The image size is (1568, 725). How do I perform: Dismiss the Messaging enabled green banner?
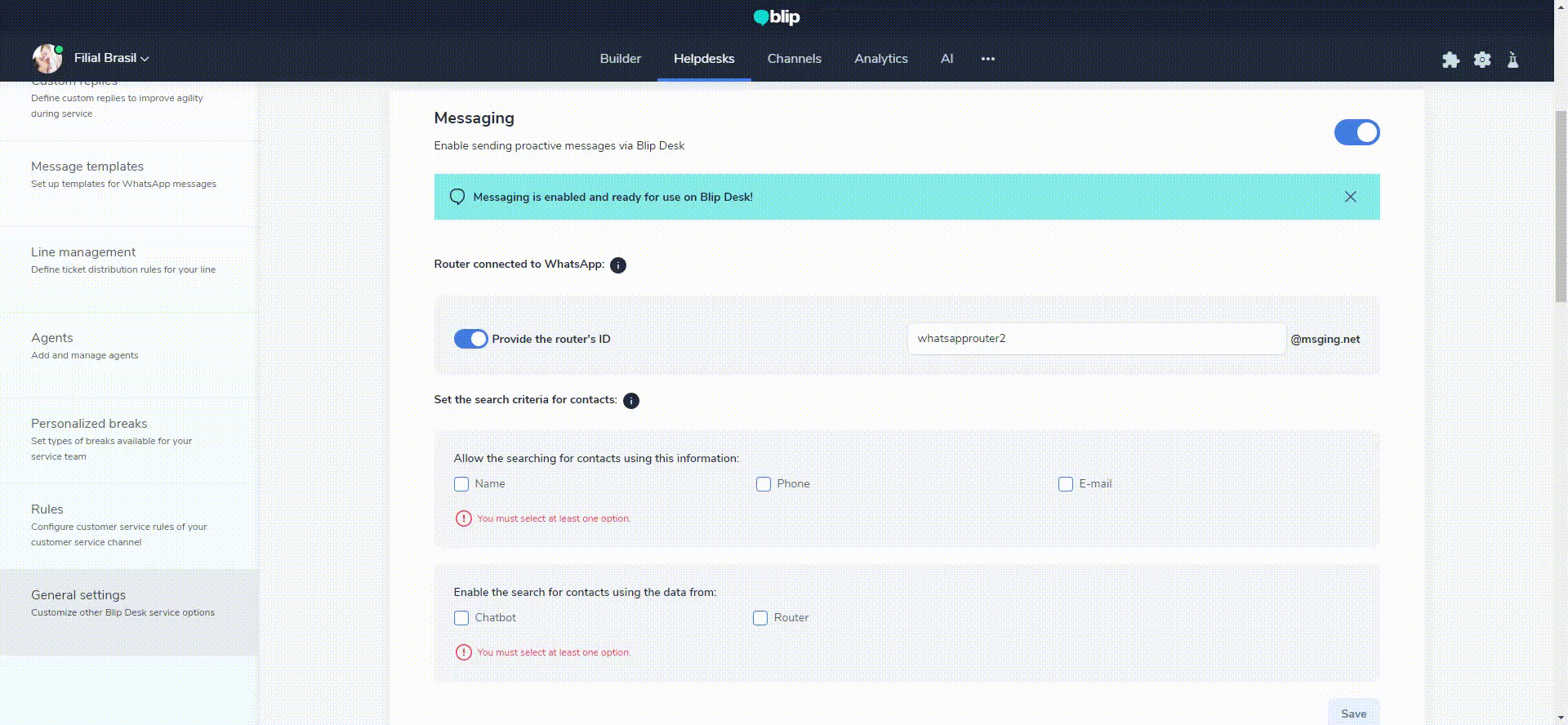[x=1351, y=197]
